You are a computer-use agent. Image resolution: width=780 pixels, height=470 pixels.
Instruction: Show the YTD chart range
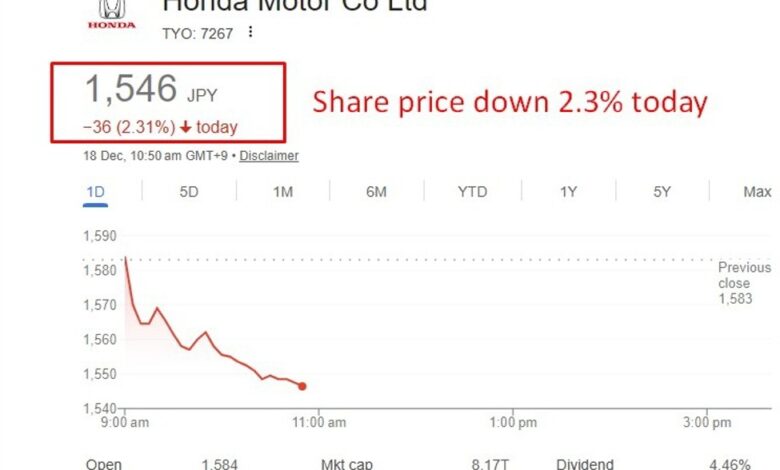click(x=472, y=192)
